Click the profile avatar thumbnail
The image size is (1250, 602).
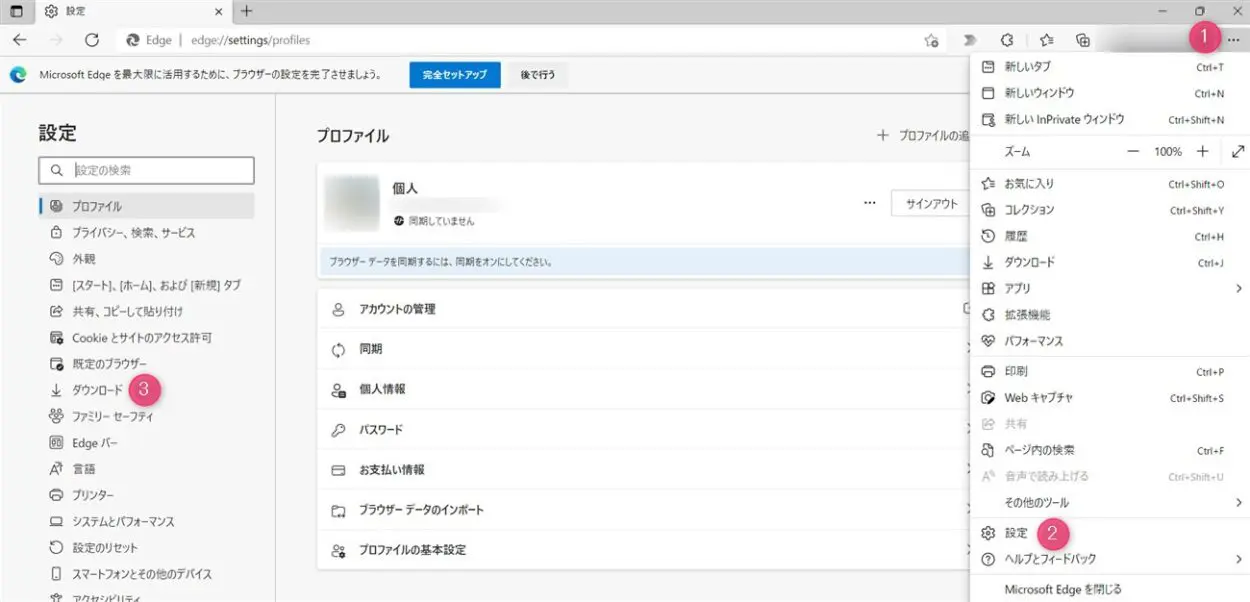coord(350,203)
